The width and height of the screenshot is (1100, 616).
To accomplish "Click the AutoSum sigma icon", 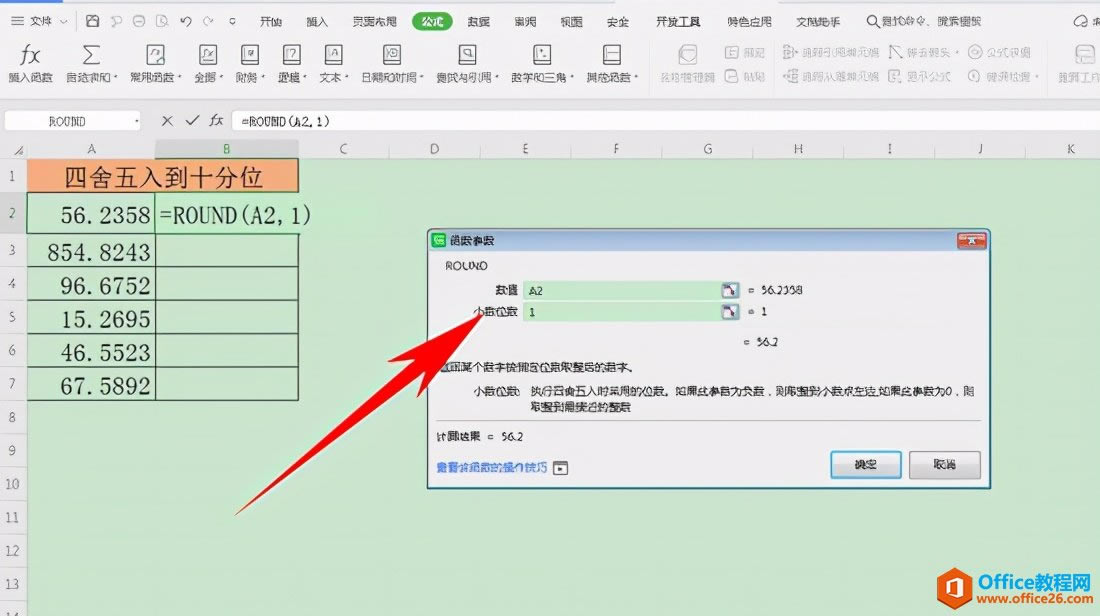I will click(91, 55).
